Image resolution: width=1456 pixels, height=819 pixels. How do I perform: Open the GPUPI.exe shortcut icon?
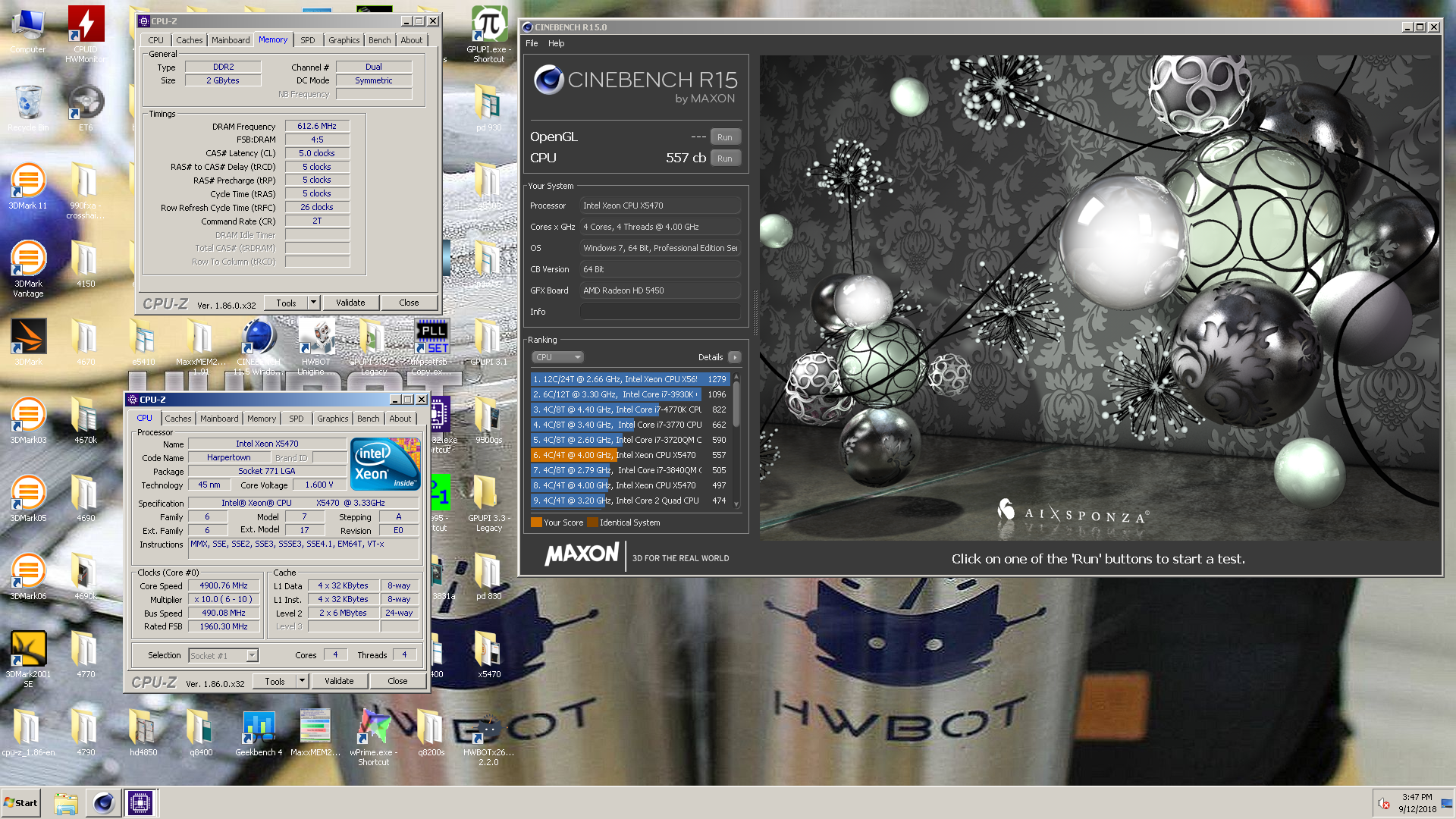coord(489,34)
